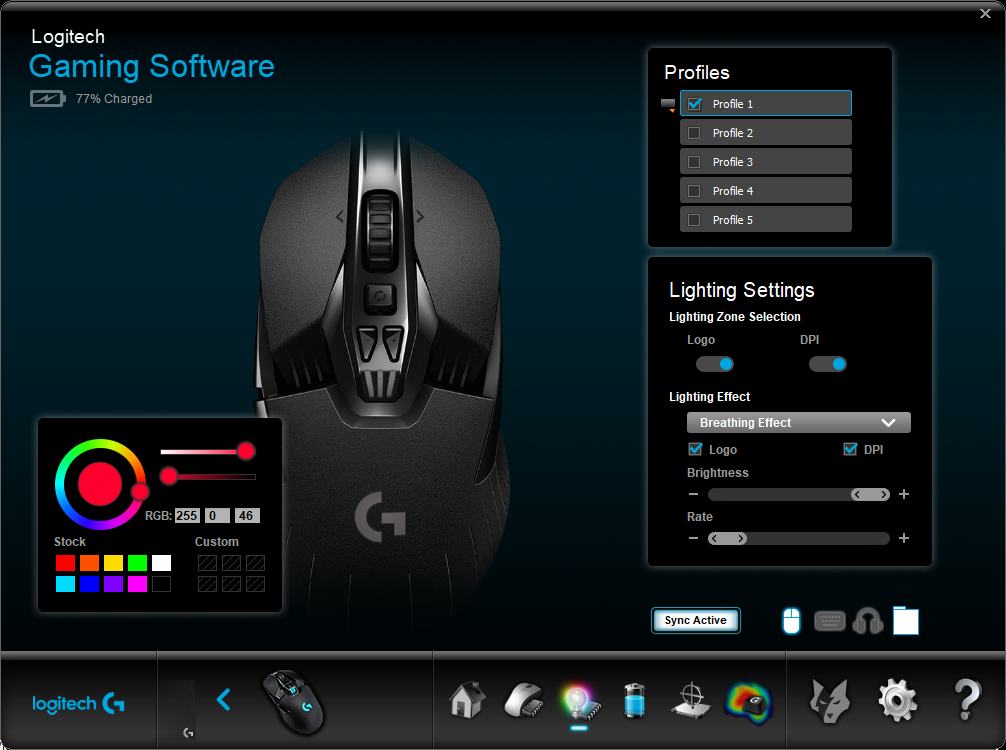1006x750 pixels.
Task: Click the saturation slider handle in color picker
Action: [x=246, y=451]
